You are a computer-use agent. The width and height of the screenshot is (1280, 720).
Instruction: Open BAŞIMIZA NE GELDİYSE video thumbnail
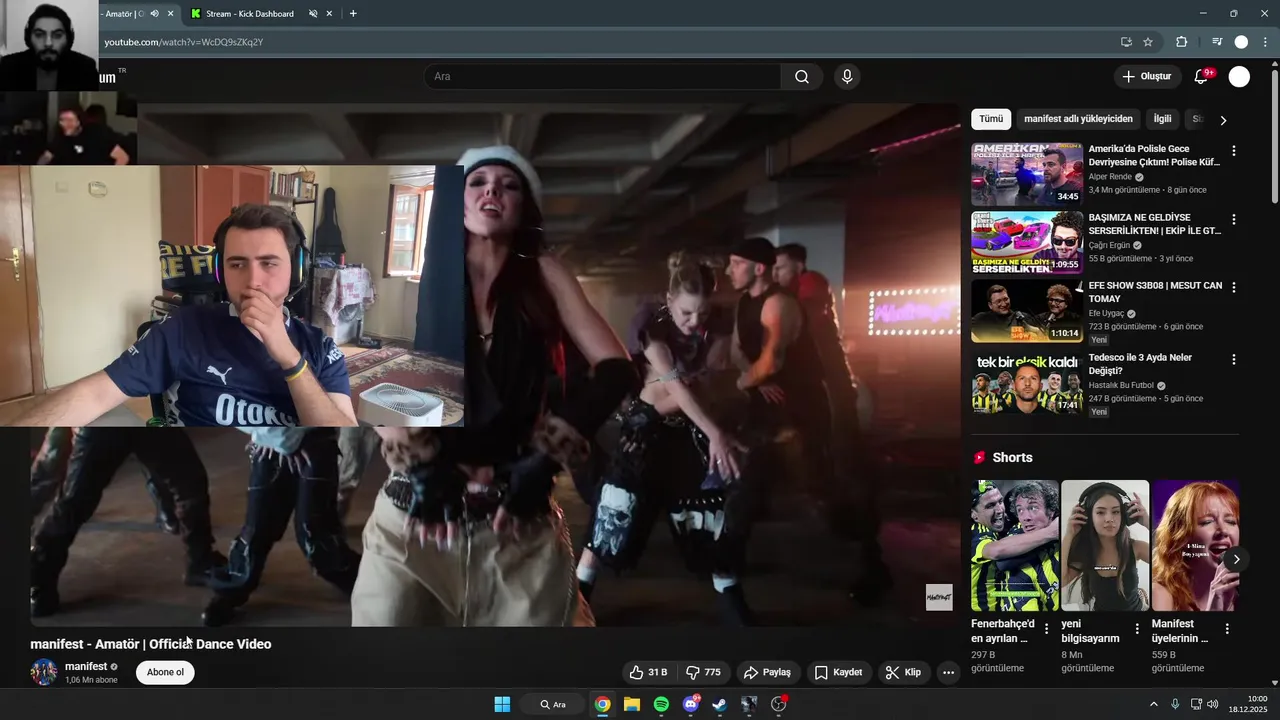point(1027,242)
